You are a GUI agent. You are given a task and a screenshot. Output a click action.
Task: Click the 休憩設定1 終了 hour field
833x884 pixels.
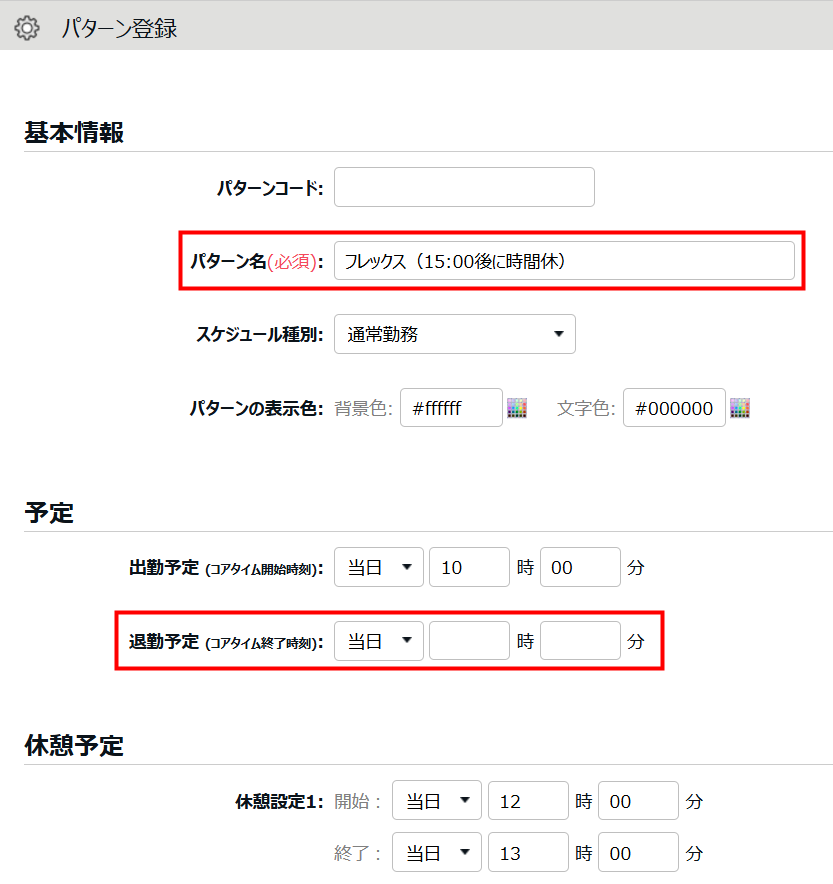coord(528,853)
